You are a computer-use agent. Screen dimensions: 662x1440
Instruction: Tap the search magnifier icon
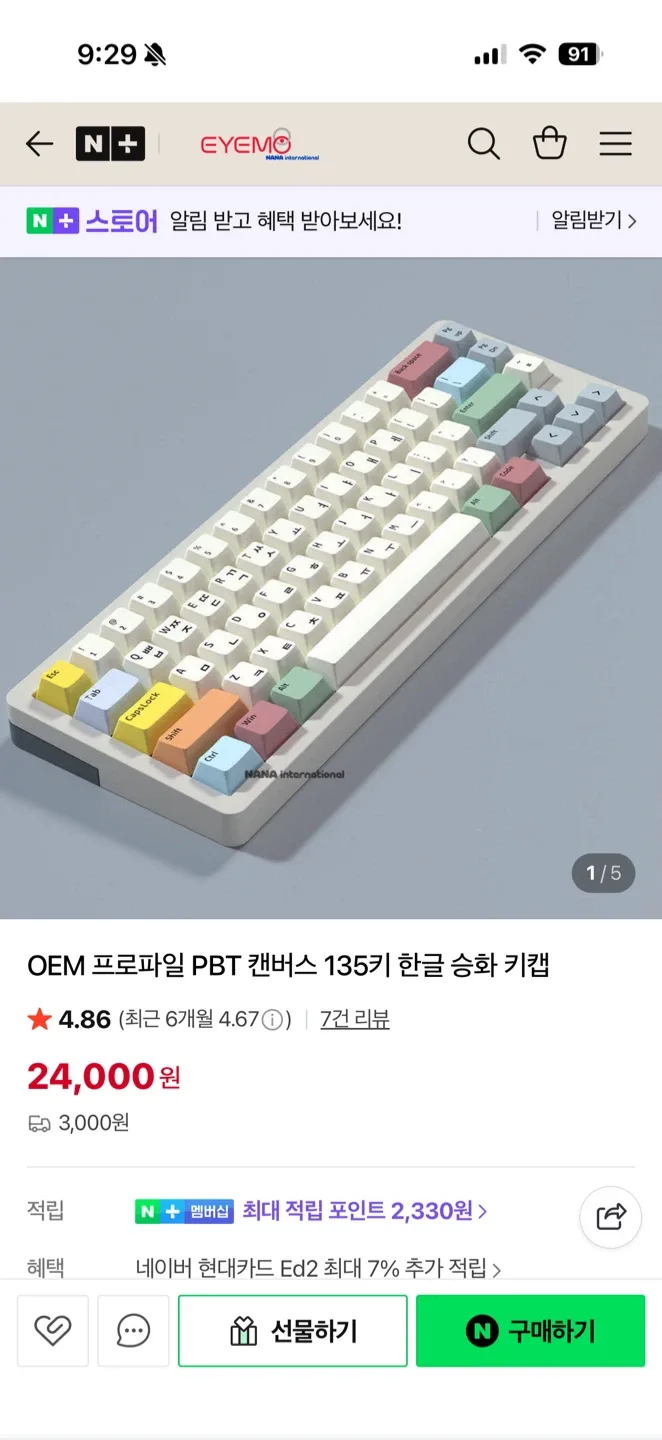coord(484,144)
